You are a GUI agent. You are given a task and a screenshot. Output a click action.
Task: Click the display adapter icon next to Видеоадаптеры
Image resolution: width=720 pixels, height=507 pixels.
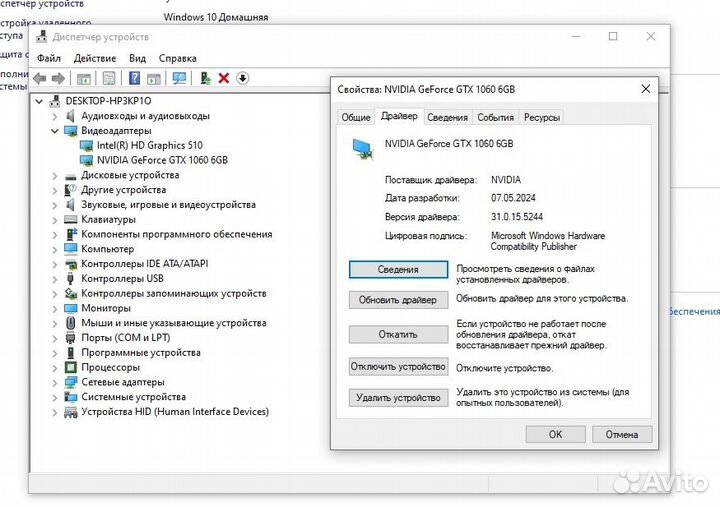[x=71, y=131]
